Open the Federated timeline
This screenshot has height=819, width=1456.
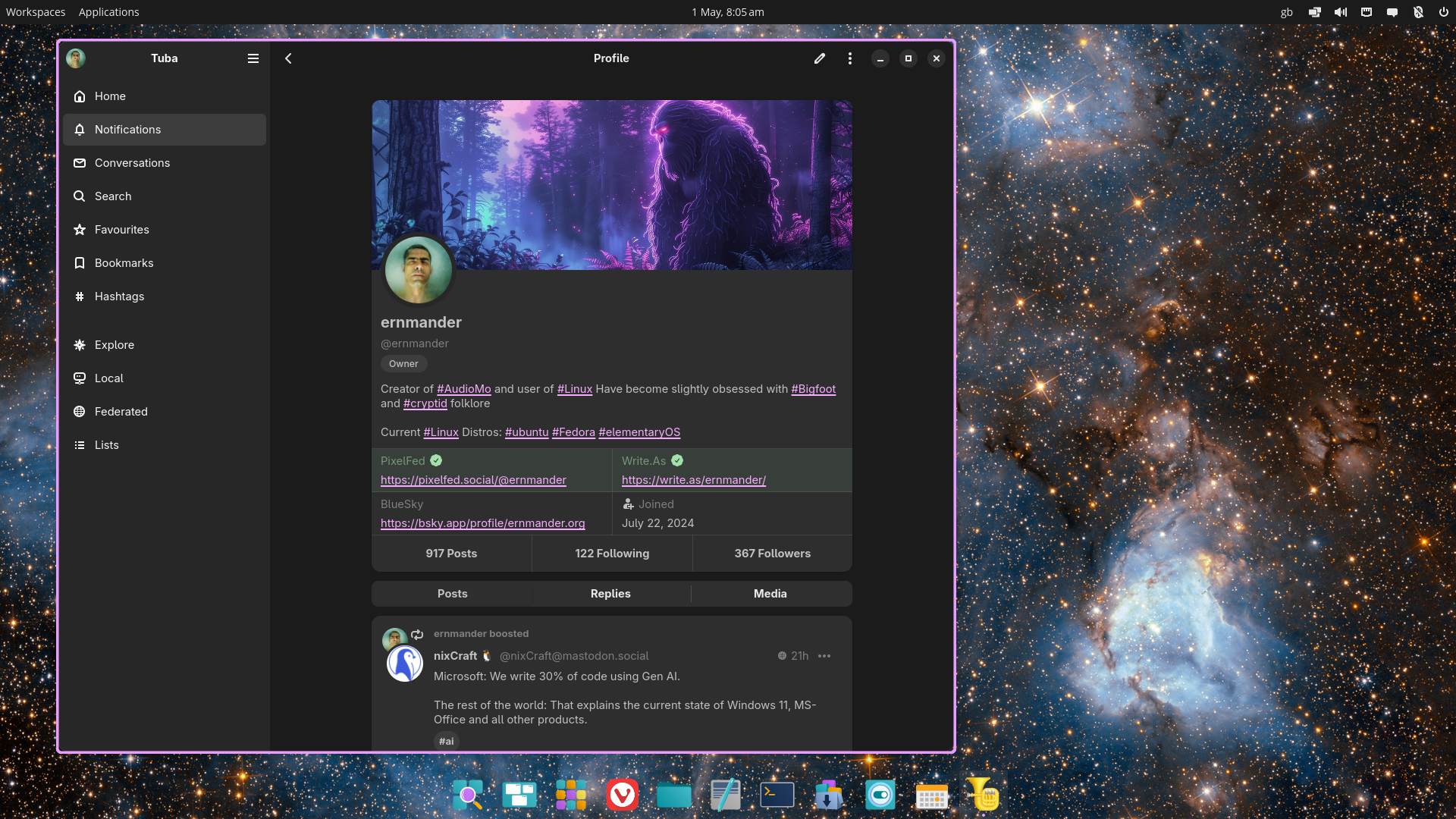point(165,412)
